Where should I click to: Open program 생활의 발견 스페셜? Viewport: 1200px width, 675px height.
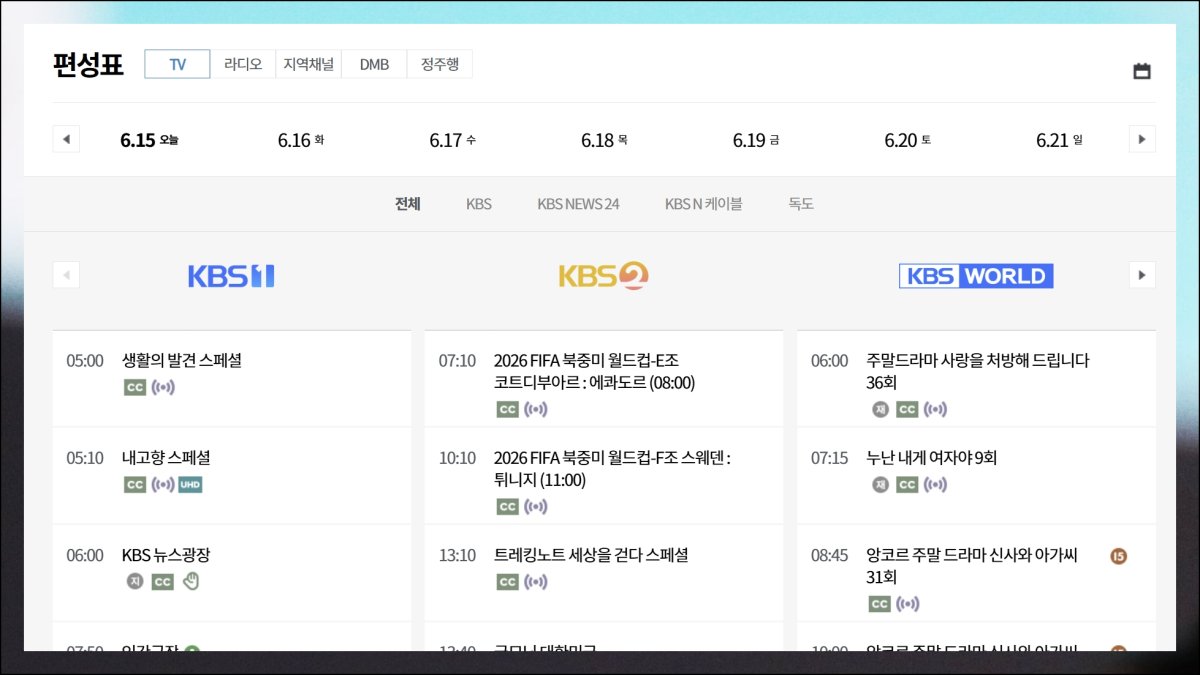pos(182,361)
